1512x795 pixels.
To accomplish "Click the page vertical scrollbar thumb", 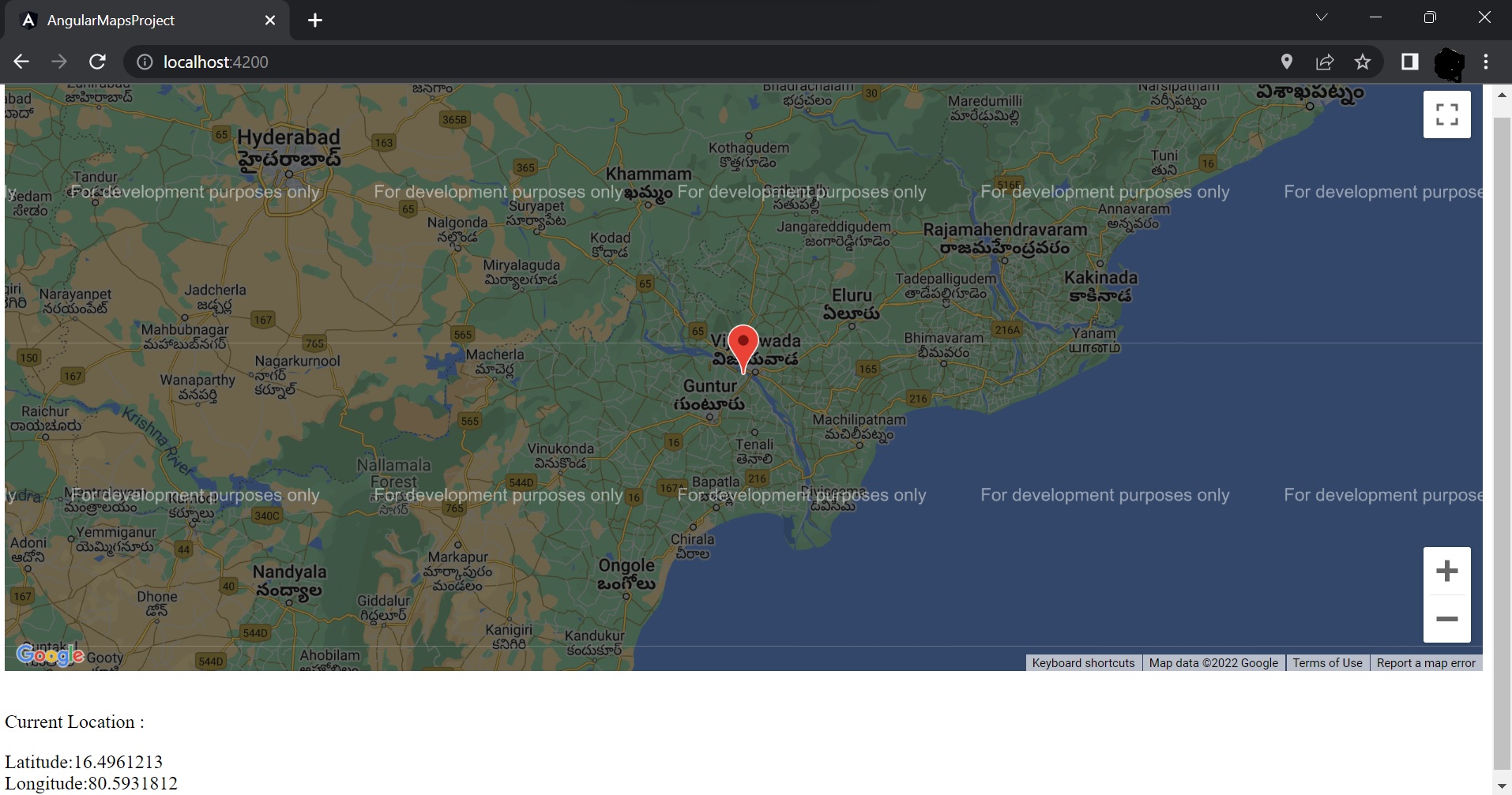I will [x=1501, y=442].
